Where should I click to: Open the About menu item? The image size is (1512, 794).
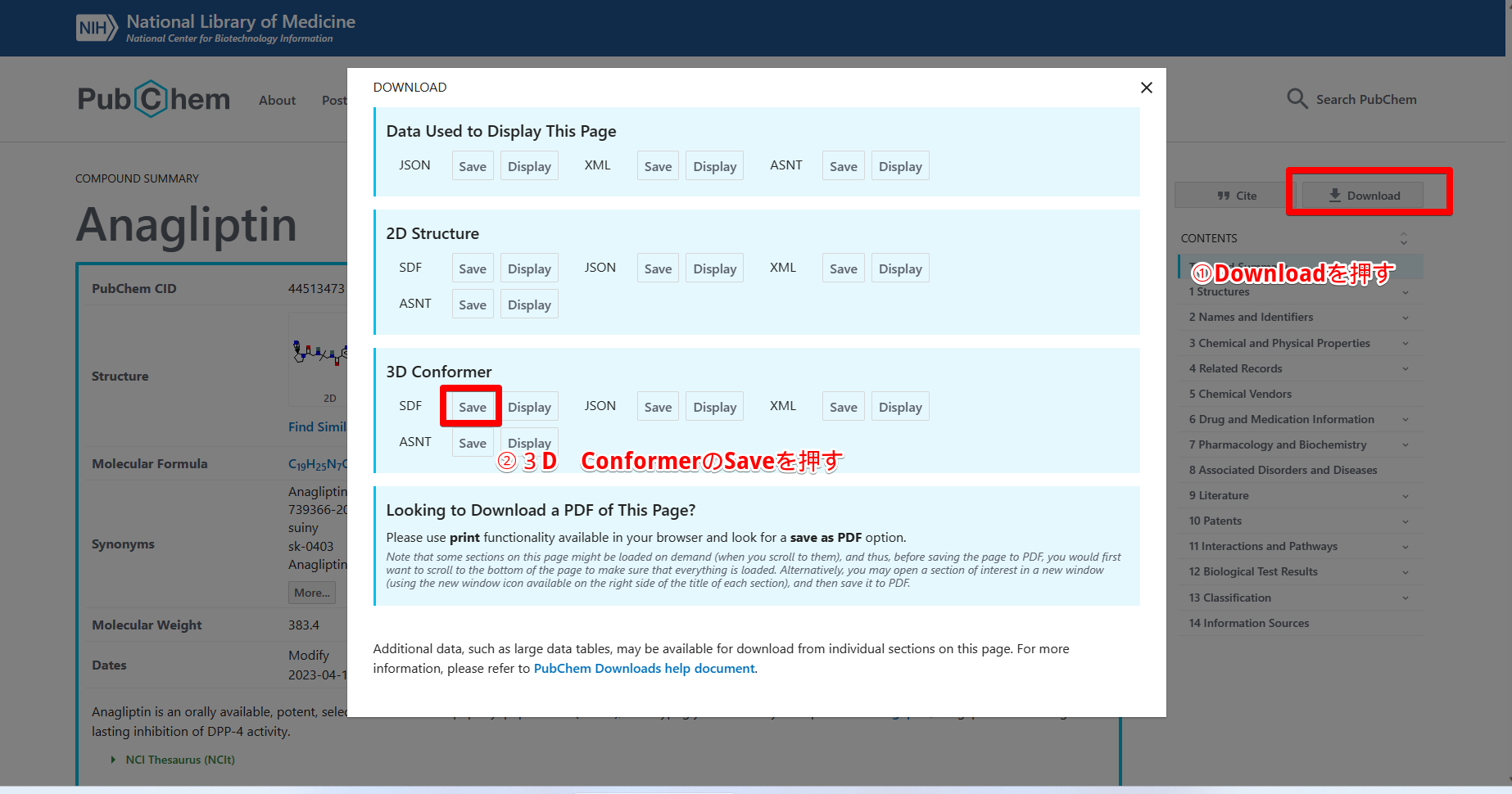pos(277,100)
